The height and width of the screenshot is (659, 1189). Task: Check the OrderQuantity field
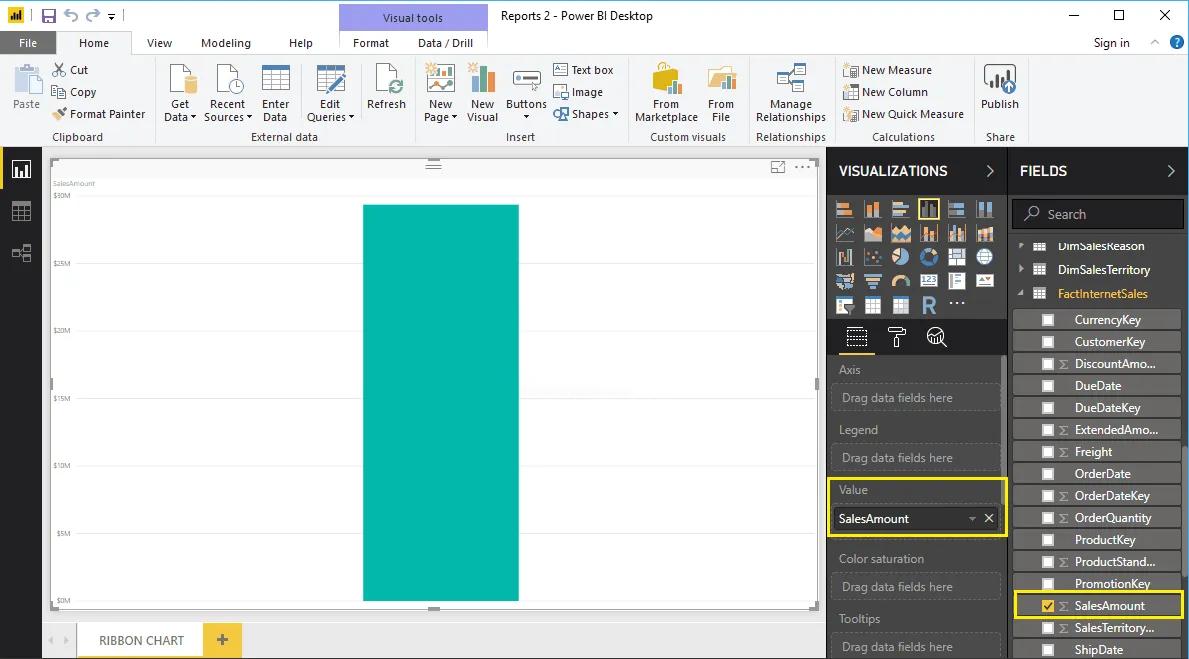pyautogui.click(x=1048, y=518)
